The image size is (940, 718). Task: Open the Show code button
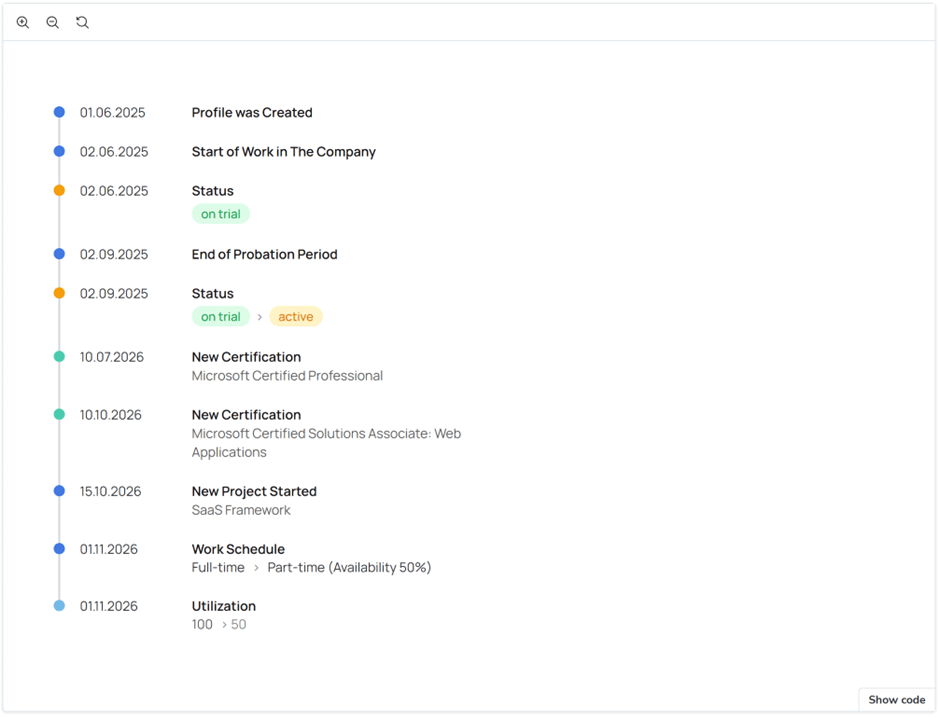point(896,700)
